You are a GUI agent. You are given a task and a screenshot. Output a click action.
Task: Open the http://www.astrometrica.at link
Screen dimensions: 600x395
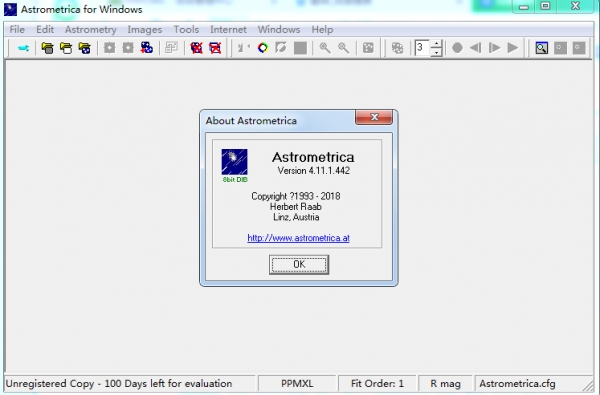(x=298, y=238)
